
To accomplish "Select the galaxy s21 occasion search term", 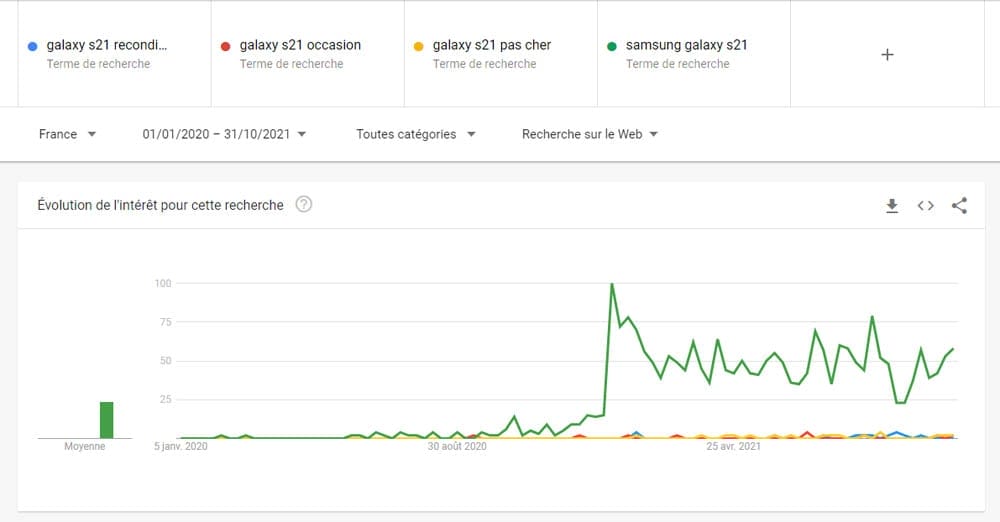I will tap(300, 45).
